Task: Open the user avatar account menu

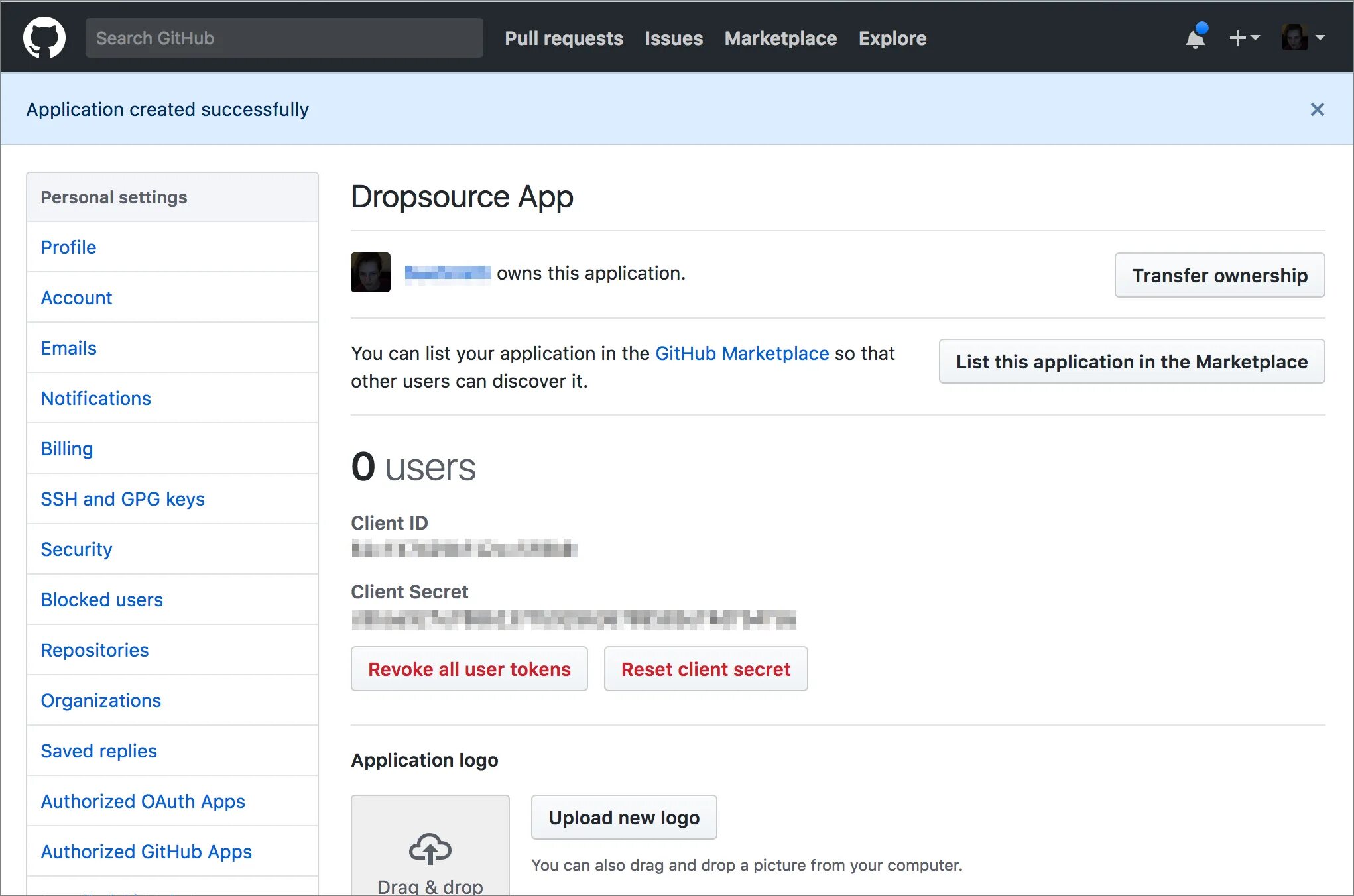Action: point(1302,38)
